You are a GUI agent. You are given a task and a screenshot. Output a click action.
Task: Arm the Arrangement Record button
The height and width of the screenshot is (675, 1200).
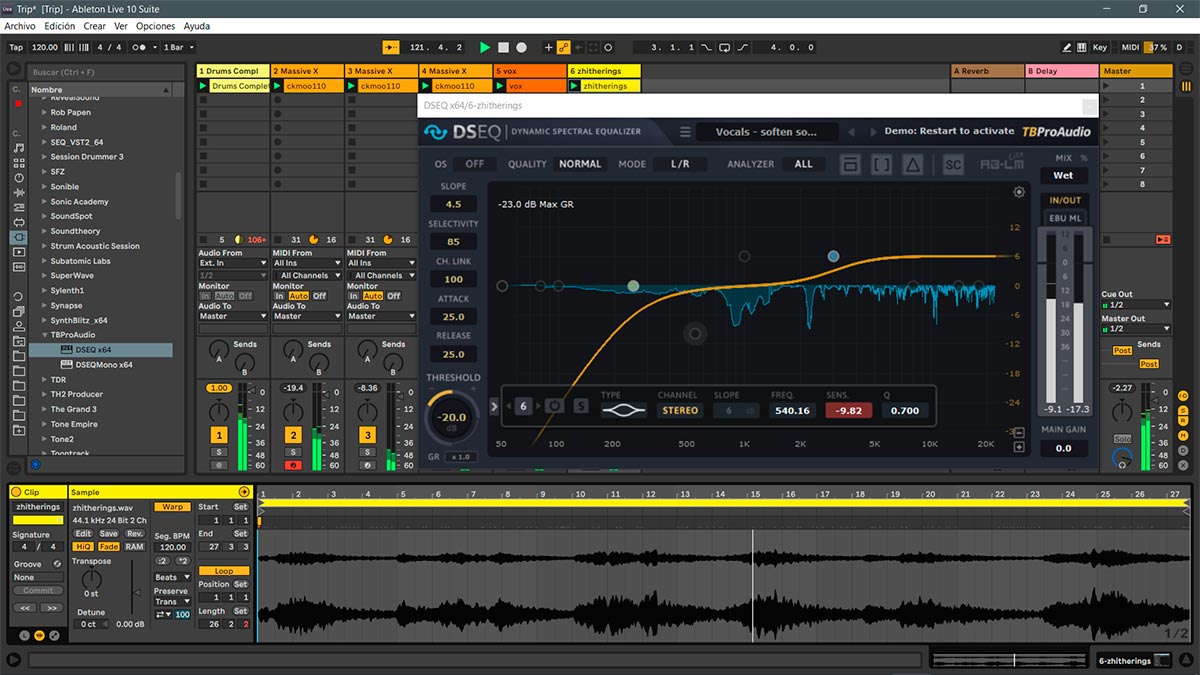(521, 47)
